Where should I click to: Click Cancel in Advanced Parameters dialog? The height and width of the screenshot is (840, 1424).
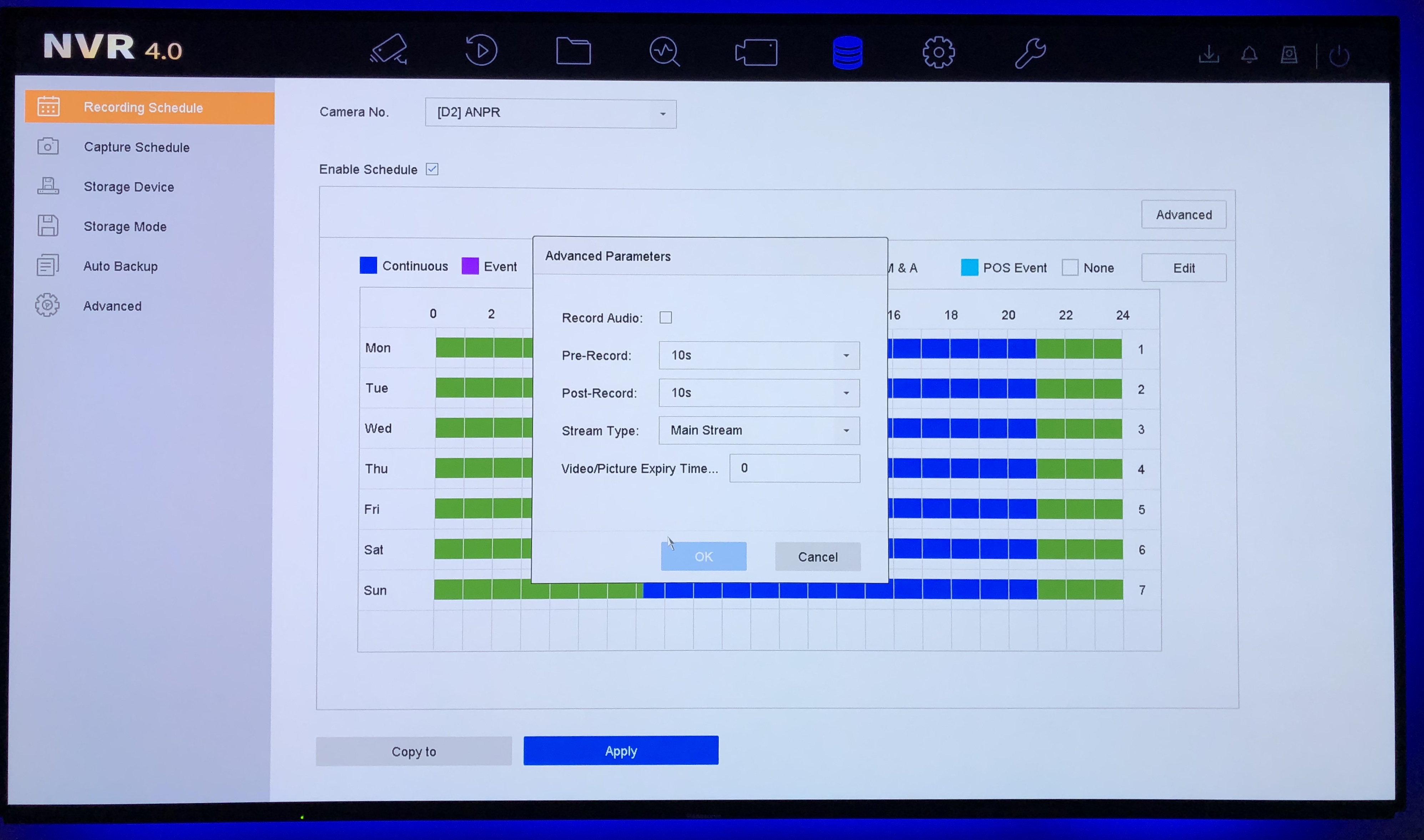point(817,557)
